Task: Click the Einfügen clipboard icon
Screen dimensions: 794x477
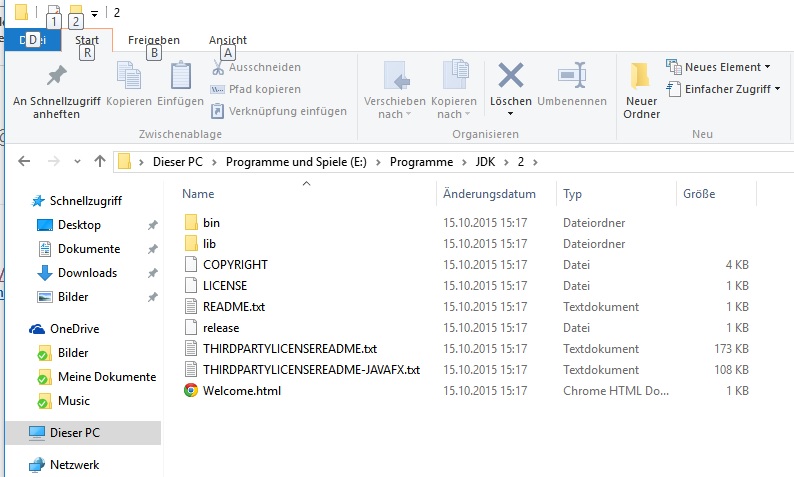Action: (180, 75)
